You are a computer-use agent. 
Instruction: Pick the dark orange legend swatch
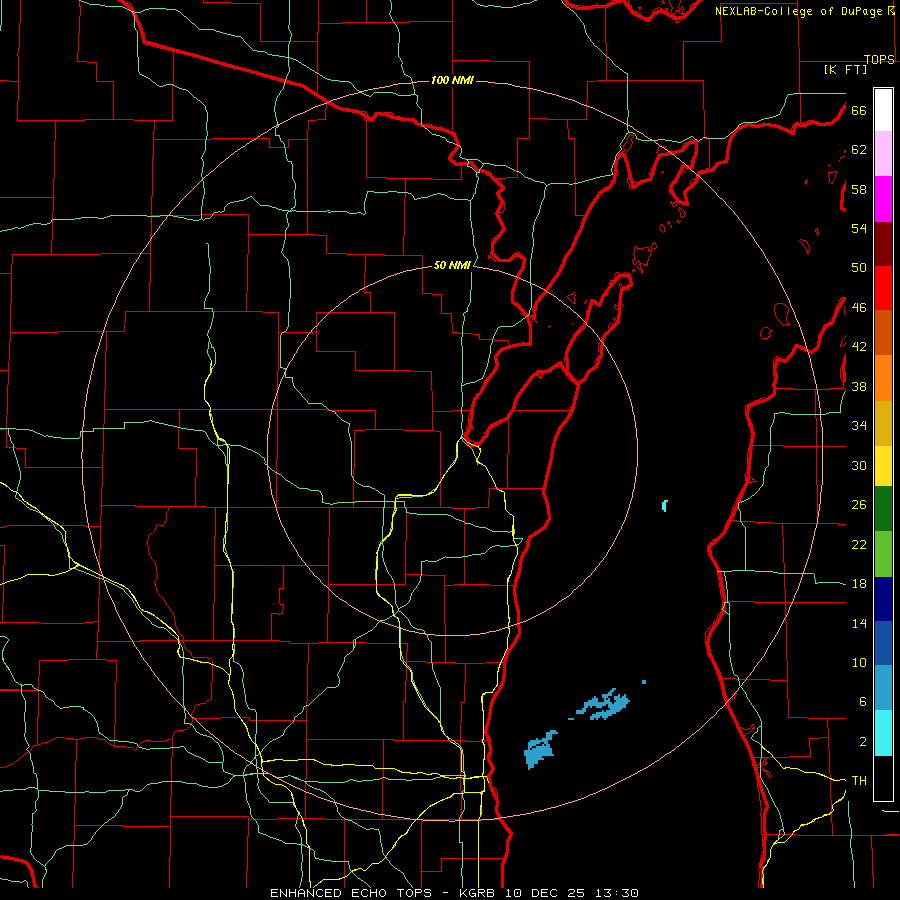[883, 333]
